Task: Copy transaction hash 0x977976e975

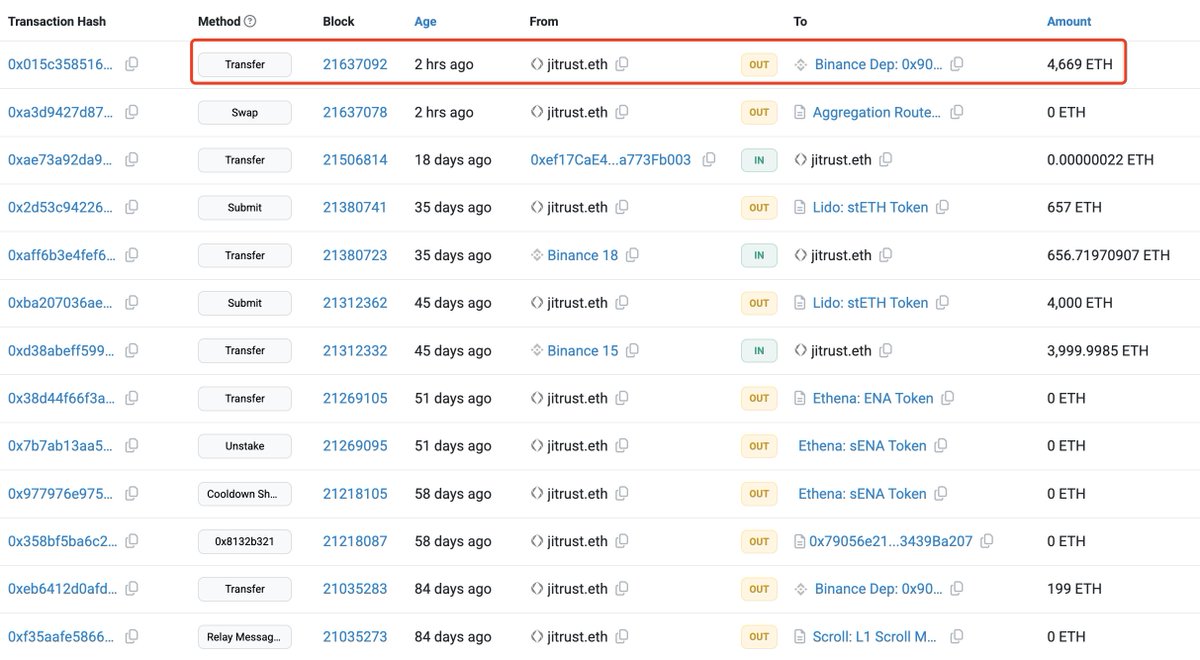Action: coord(131,494)
